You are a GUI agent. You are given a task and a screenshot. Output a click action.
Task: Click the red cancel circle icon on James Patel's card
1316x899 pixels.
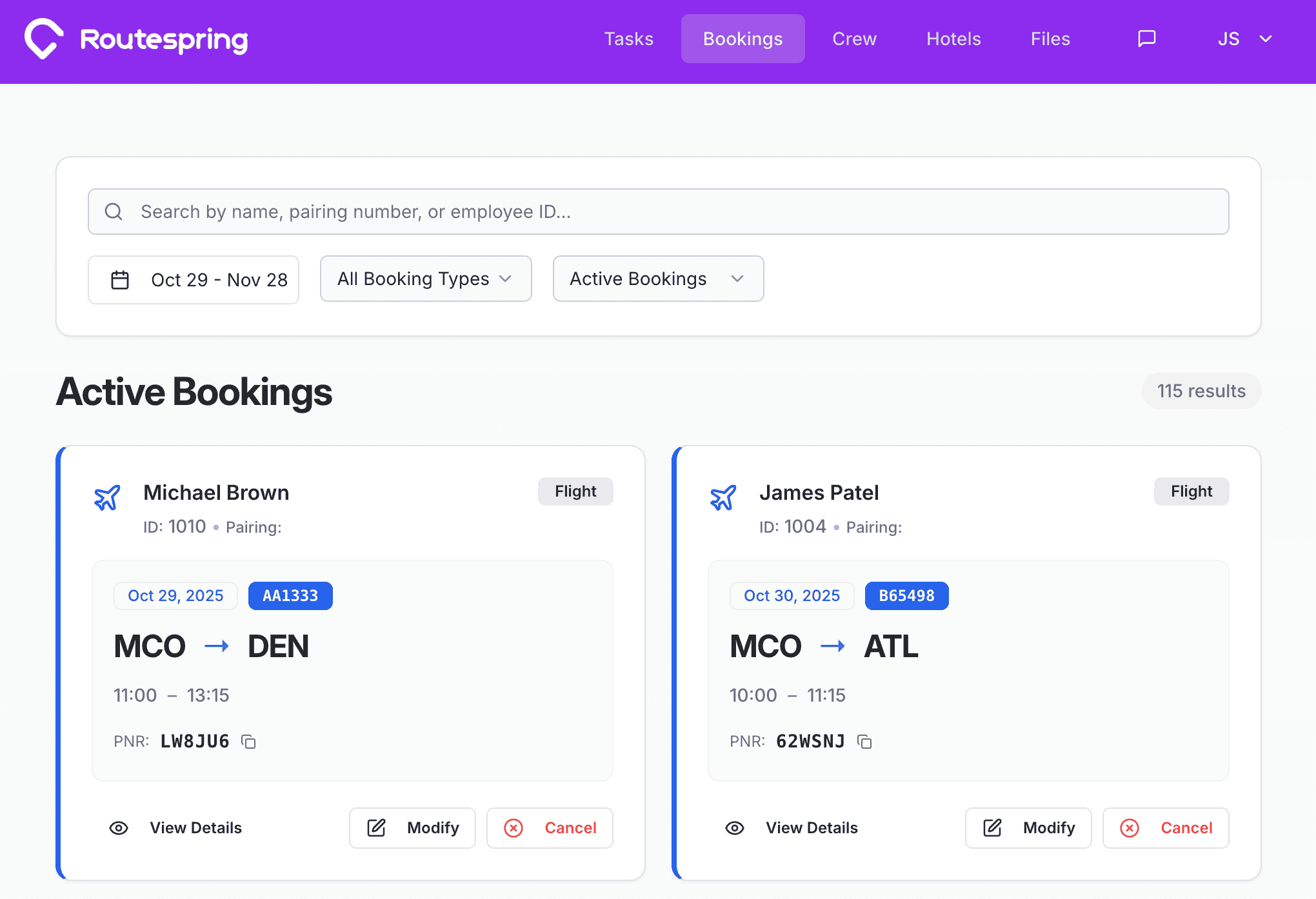point(1130,827)
